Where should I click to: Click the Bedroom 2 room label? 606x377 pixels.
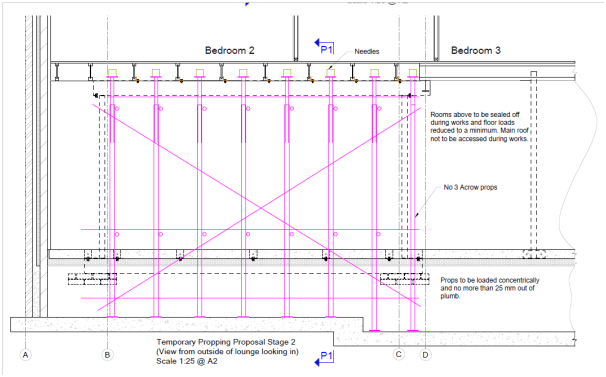pyautogui.click(x=230, y=50)
